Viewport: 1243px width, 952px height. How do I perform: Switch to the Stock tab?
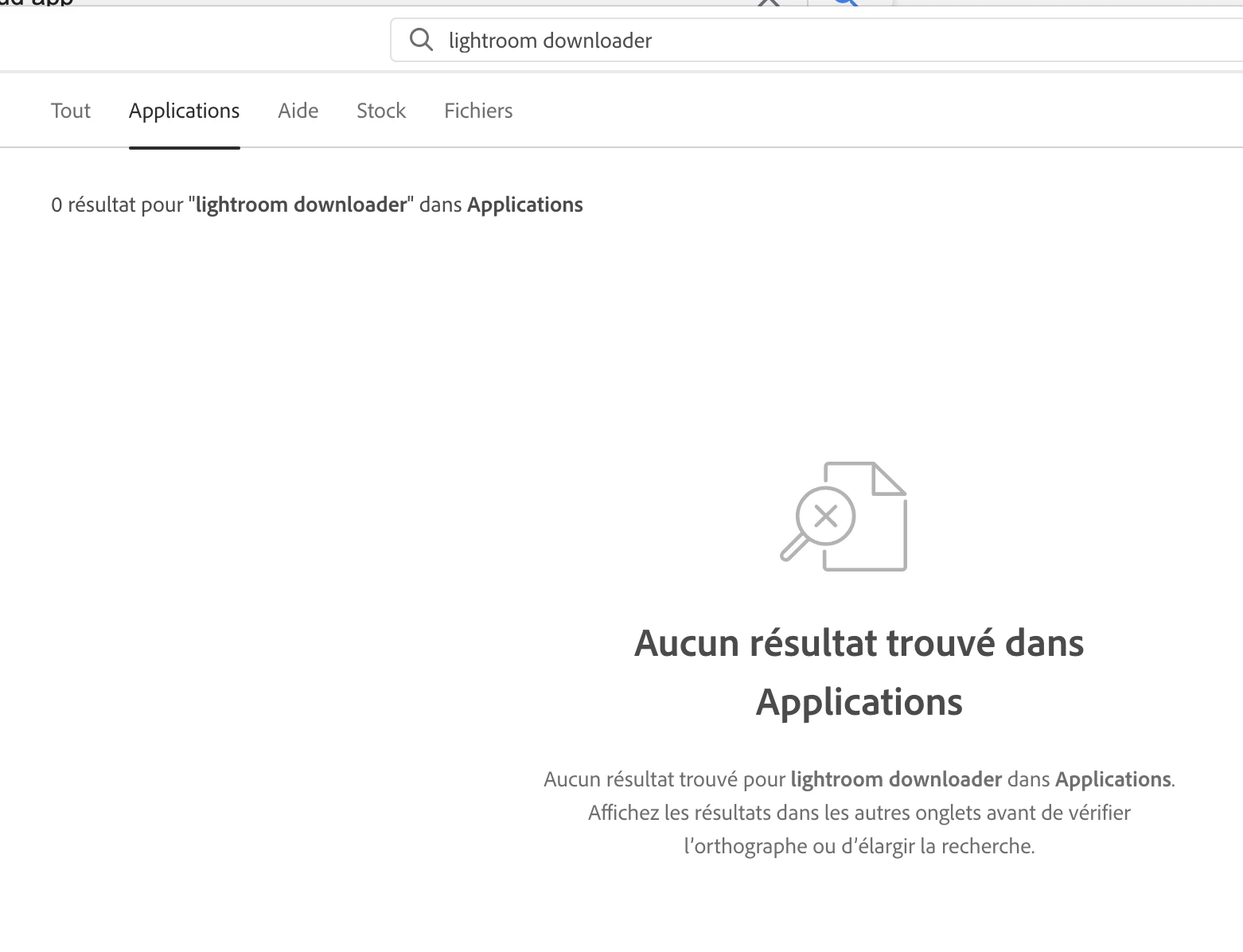[381, 111]
